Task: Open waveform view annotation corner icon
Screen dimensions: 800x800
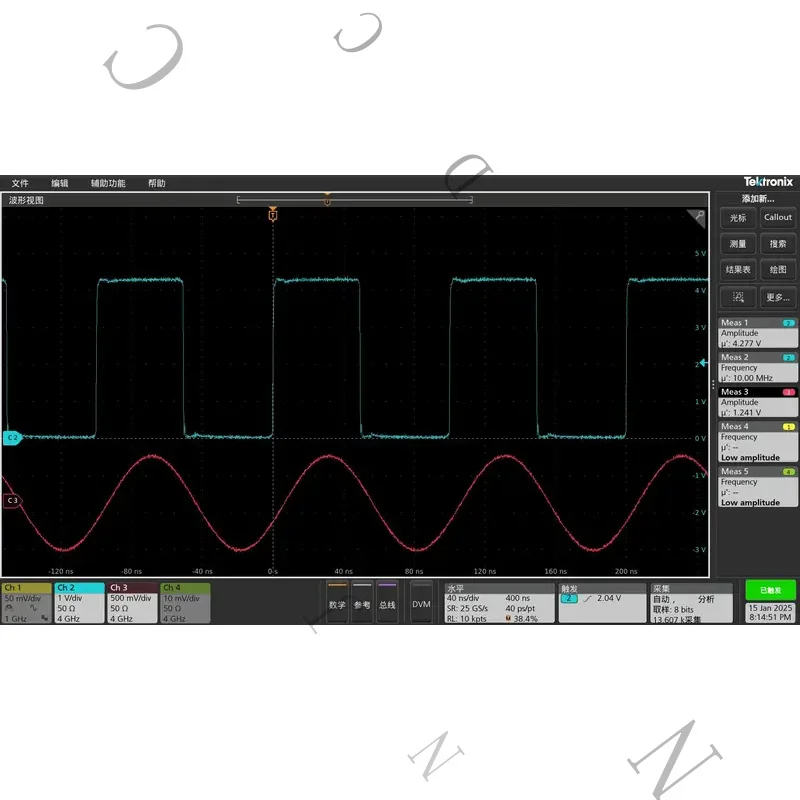Action: click(697, 217)
